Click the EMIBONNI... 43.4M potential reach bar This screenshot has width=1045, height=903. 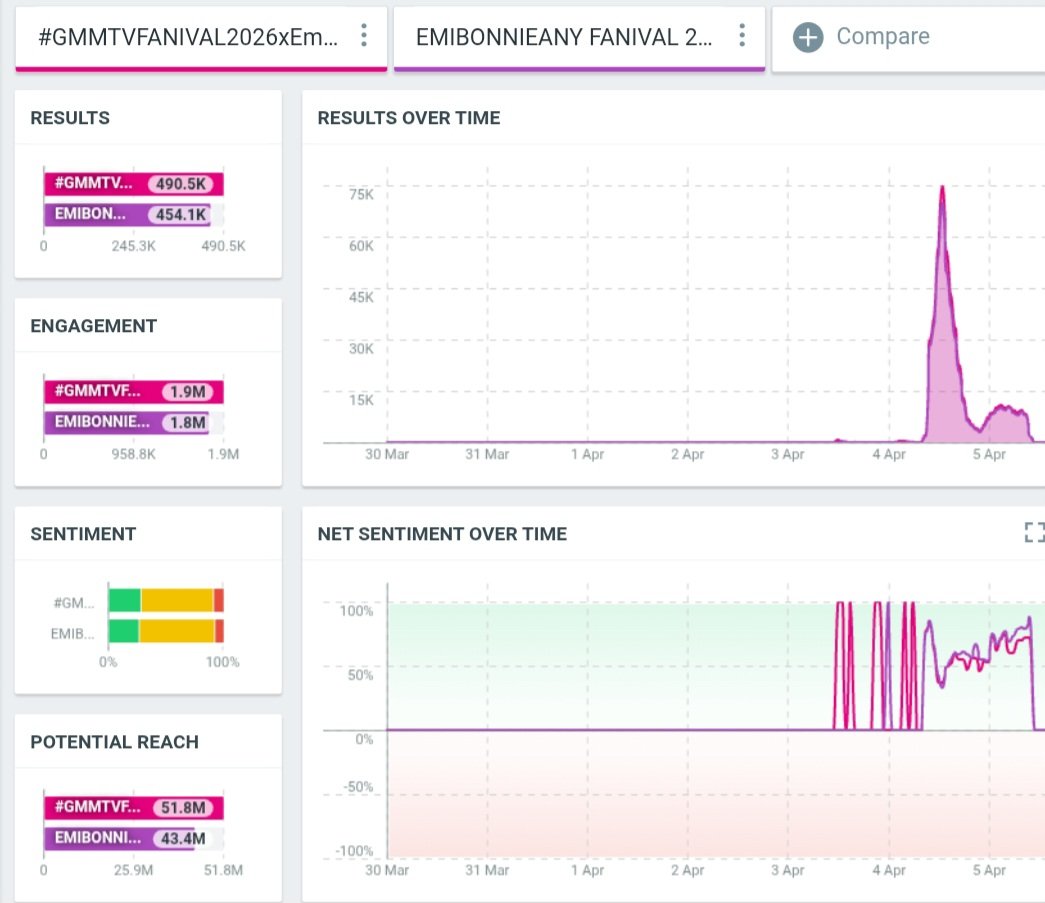coord(119,838)
